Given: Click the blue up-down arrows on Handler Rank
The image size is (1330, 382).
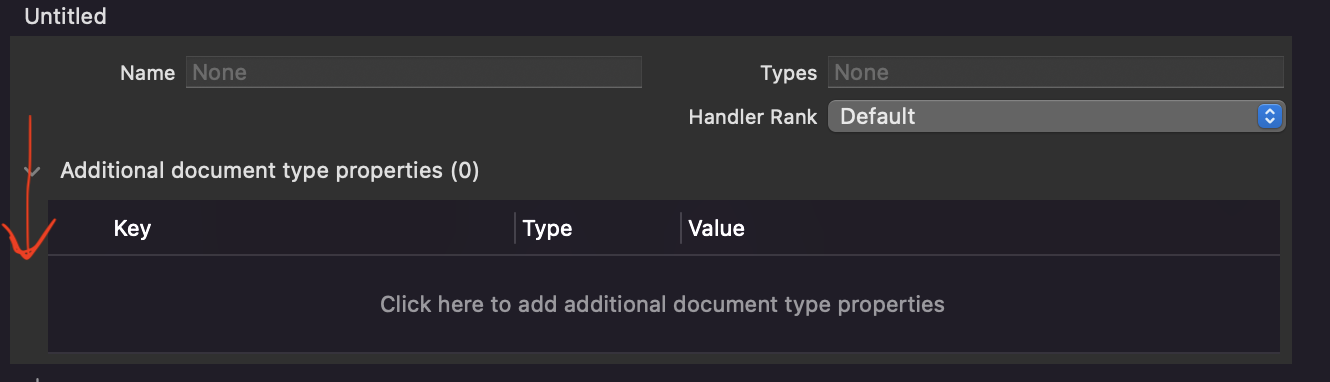Looking at the screenshot, I should click(1270, 116).
